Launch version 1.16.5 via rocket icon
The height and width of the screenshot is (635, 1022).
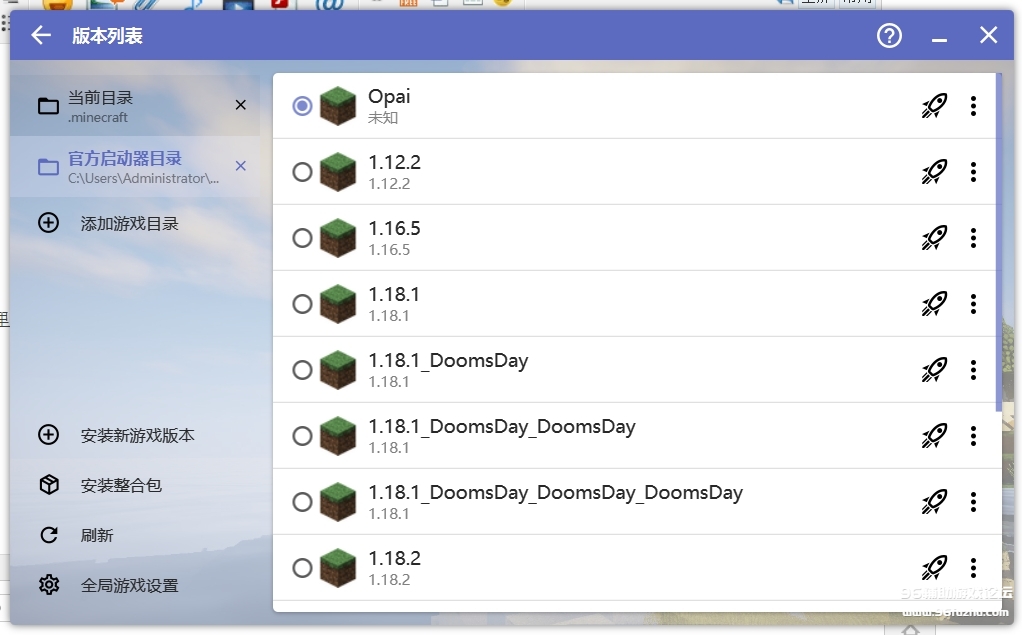click(x=934, y=238)
